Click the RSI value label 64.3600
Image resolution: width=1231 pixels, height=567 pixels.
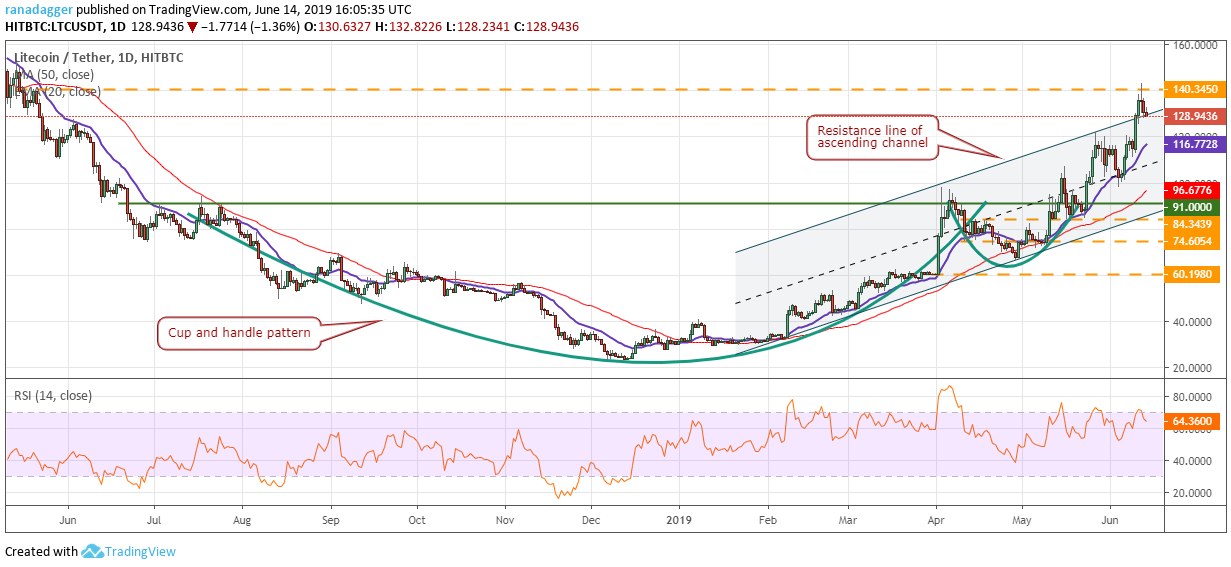click(x=1195, y=422)
